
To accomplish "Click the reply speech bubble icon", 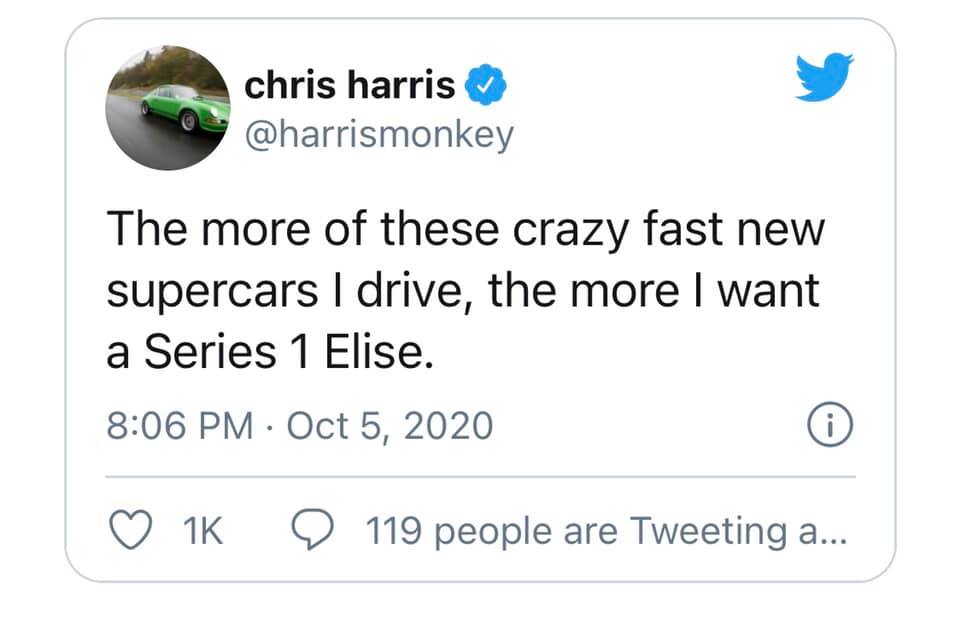I will (x=313, y=530).
